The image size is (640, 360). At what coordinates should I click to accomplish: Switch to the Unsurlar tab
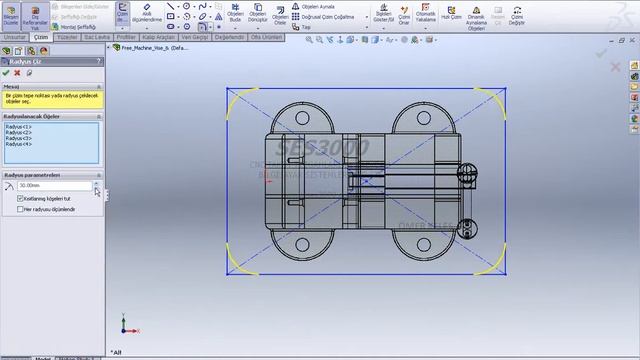(15, 37)
